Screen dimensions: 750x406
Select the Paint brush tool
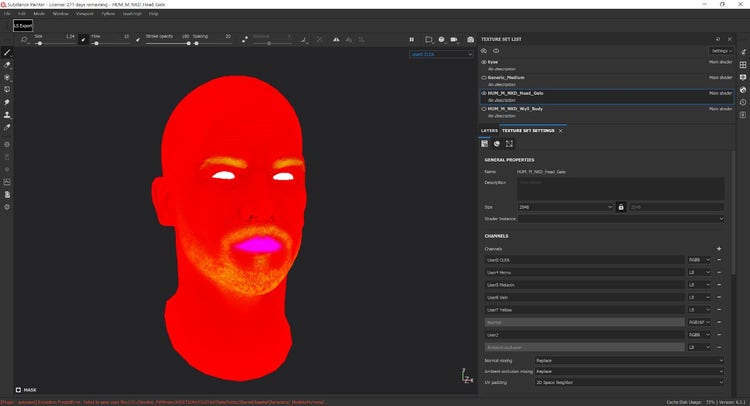pyautogui.click(x=7, y=52)
